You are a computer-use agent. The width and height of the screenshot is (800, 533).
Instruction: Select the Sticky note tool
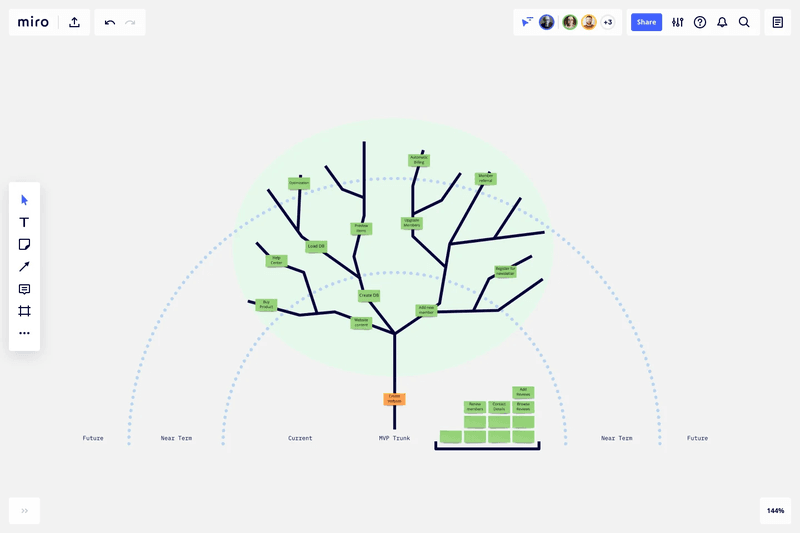[x=24, y=244]
